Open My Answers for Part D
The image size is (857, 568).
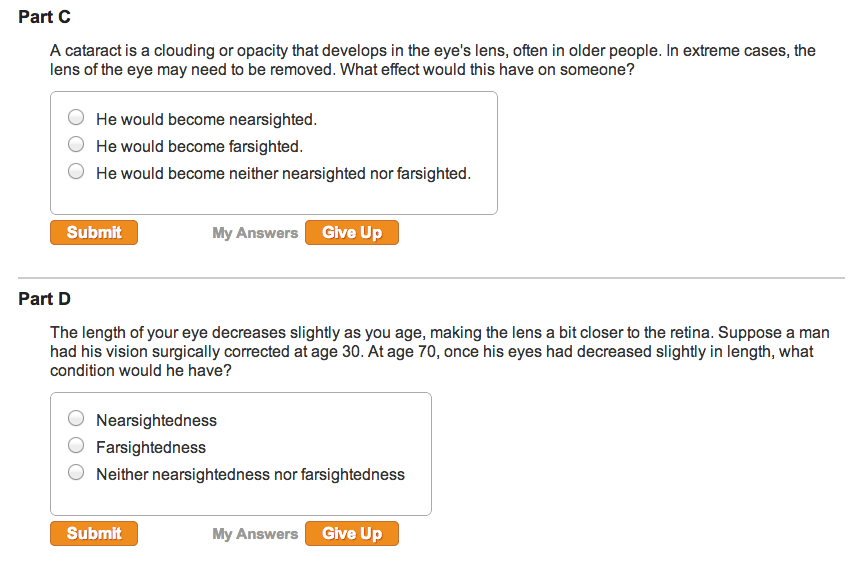pyautogui.click(x=255, y=534)
